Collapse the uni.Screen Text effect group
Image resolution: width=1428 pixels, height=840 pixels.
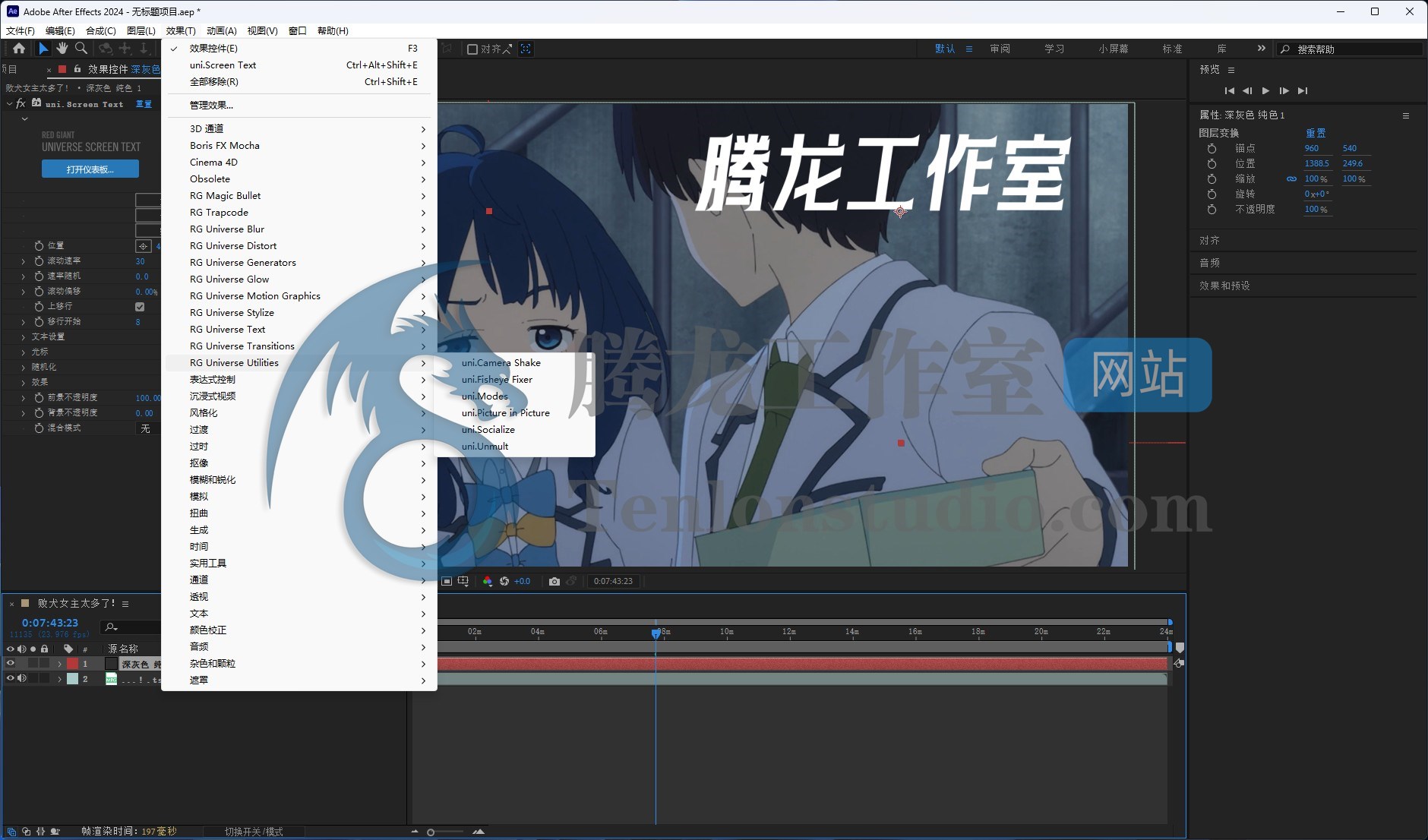[x=9, y=104]
